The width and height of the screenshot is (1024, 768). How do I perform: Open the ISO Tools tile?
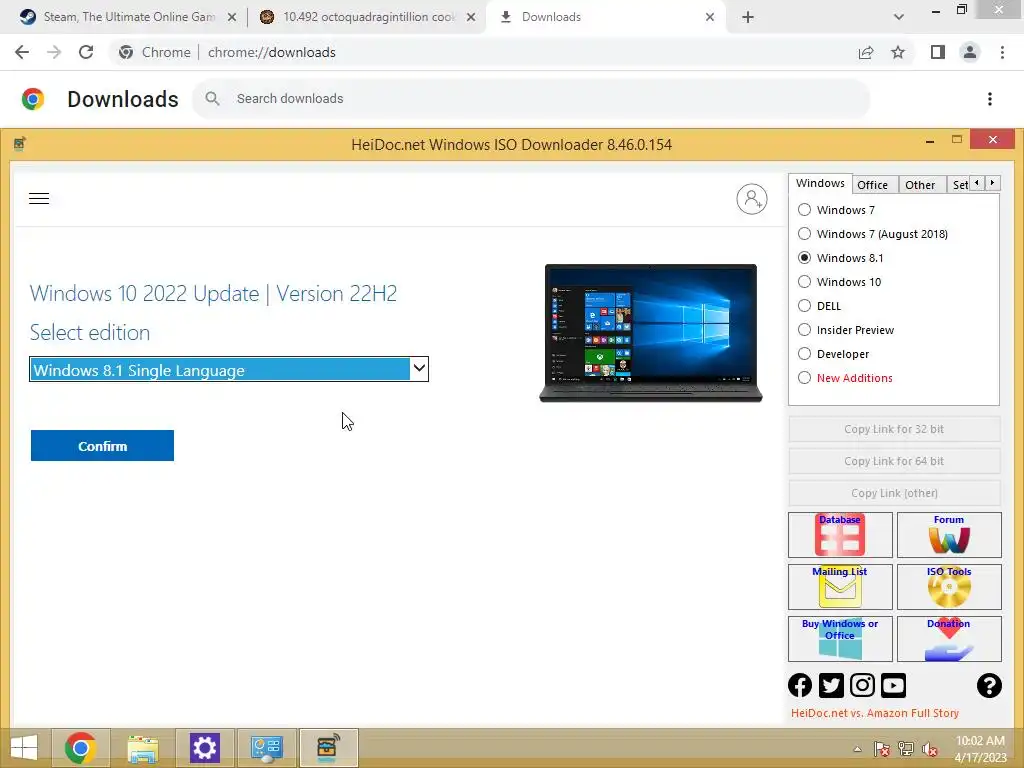click(x=949, y=586)
